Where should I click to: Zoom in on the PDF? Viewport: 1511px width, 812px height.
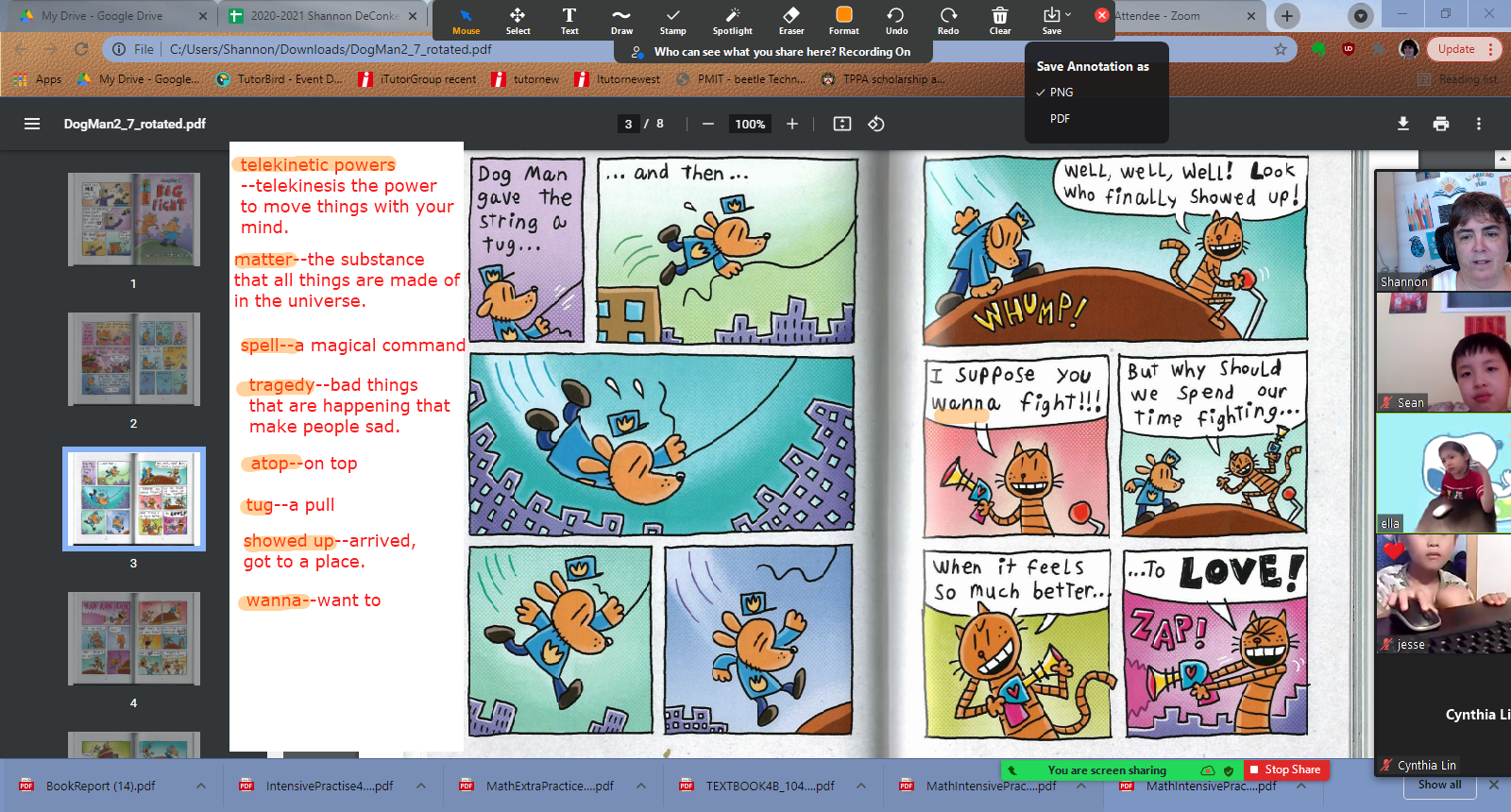[x=792, y=124]
